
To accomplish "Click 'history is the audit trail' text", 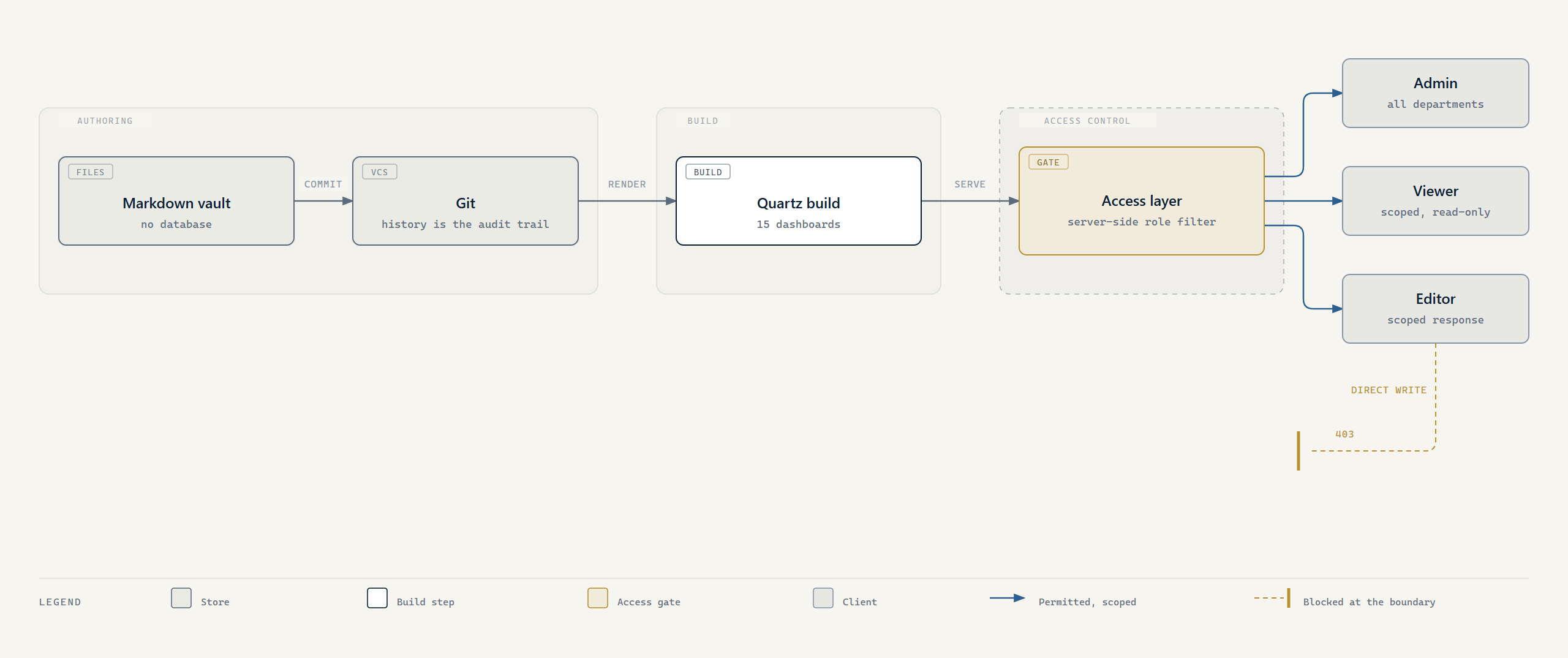I will (466, 225).
